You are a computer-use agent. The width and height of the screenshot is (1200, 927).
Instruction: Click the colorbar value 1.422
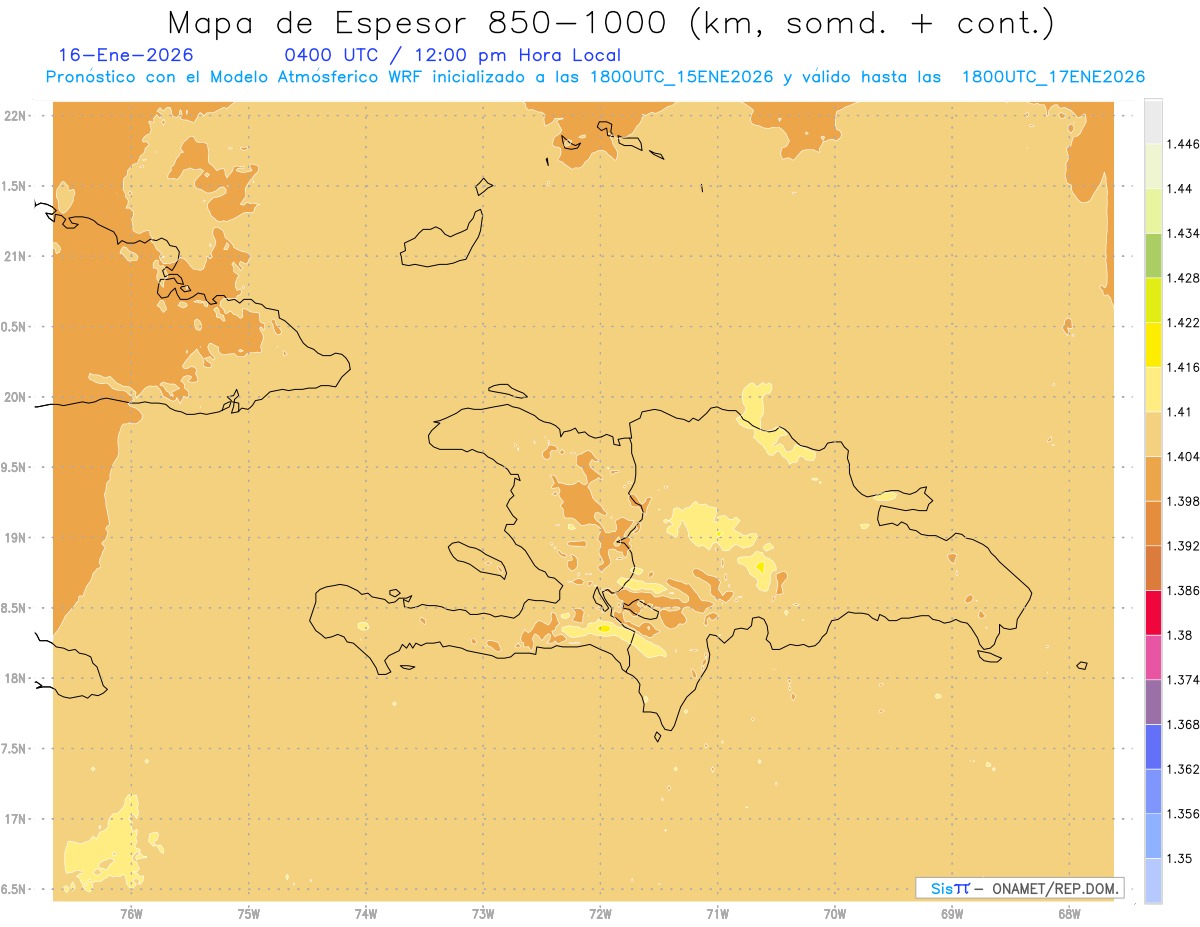pyautogui.click(x=1185, y=322)
